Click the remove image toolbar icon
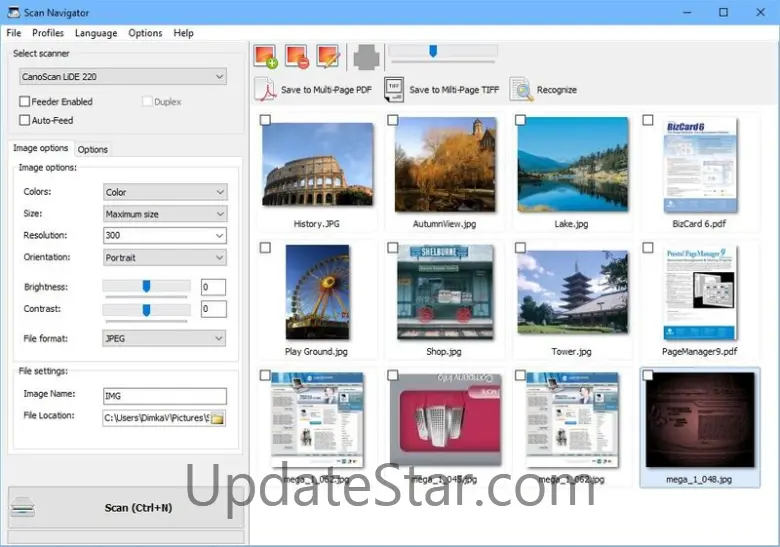780x547 pixels. click(x=297, y=56)
